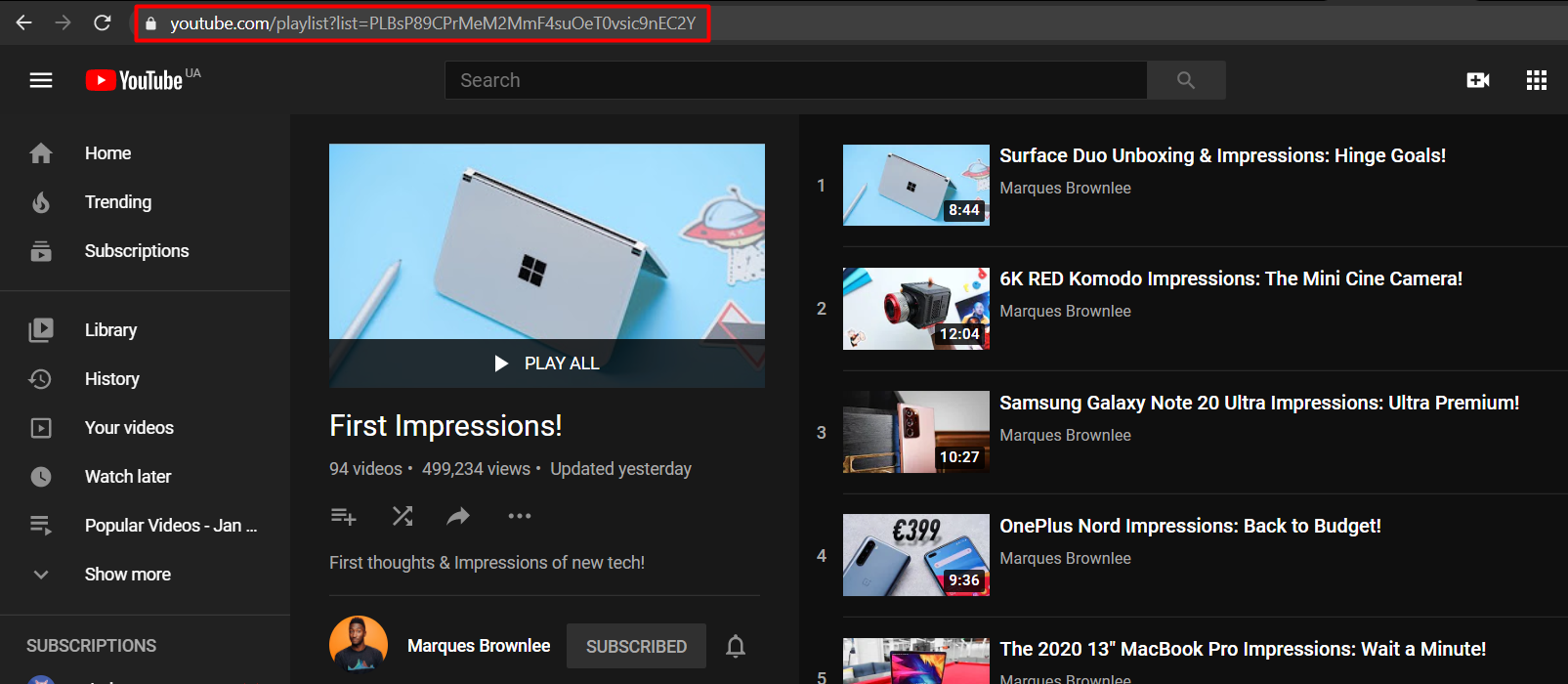Click the Surface Duo 8:44 thumbnail
1568x684 pixels.
[x=916, y=186]
